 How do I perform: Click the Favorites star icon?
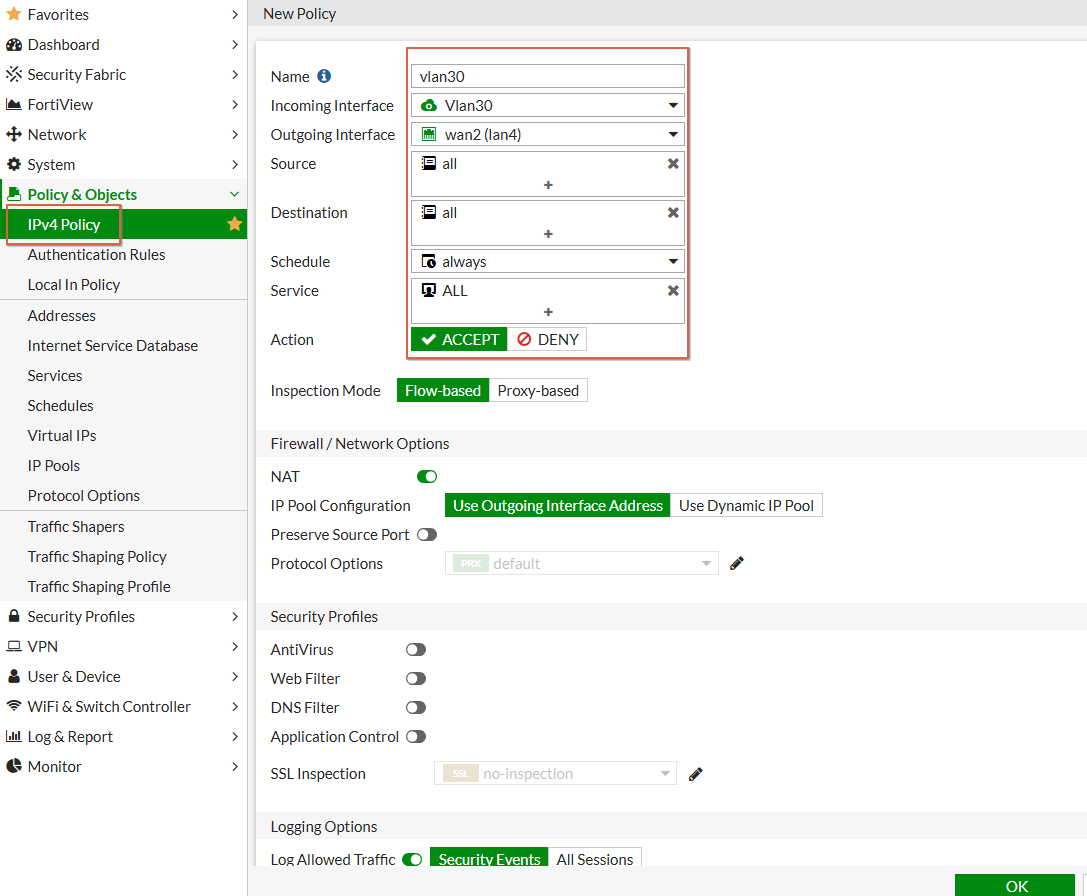[x=13, y=14]
